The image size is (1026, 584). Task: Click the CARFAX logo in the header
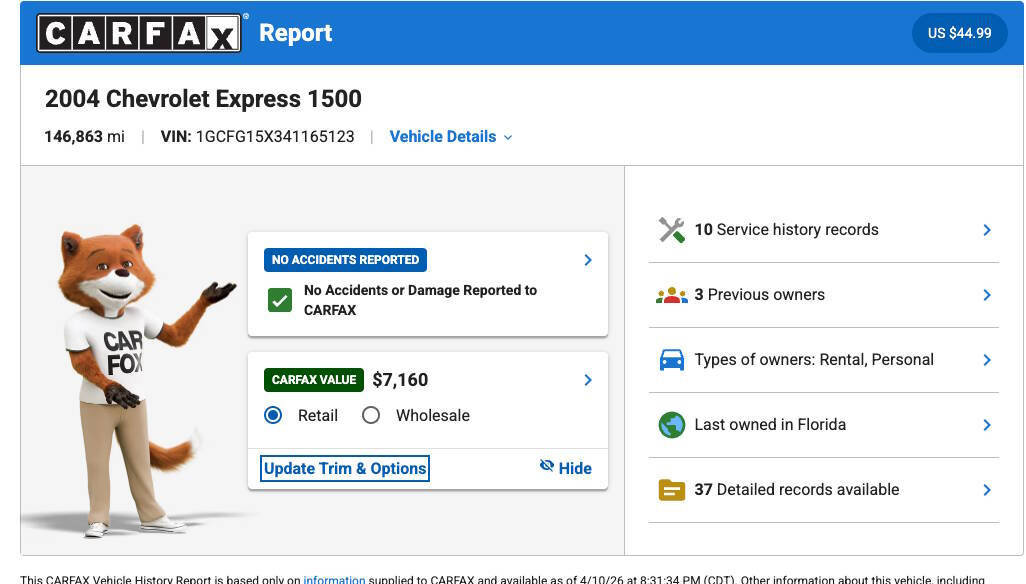coord(139,33)
